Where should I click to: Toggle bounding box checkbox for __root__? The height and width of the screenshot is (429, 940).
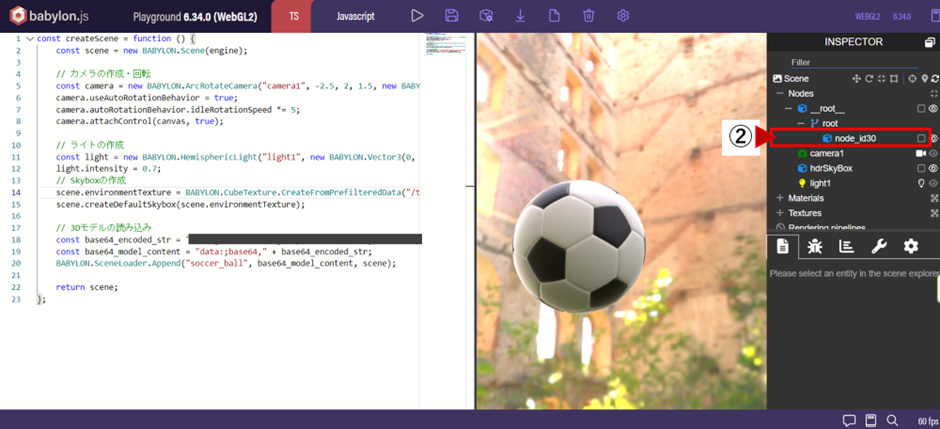[921, 108]
